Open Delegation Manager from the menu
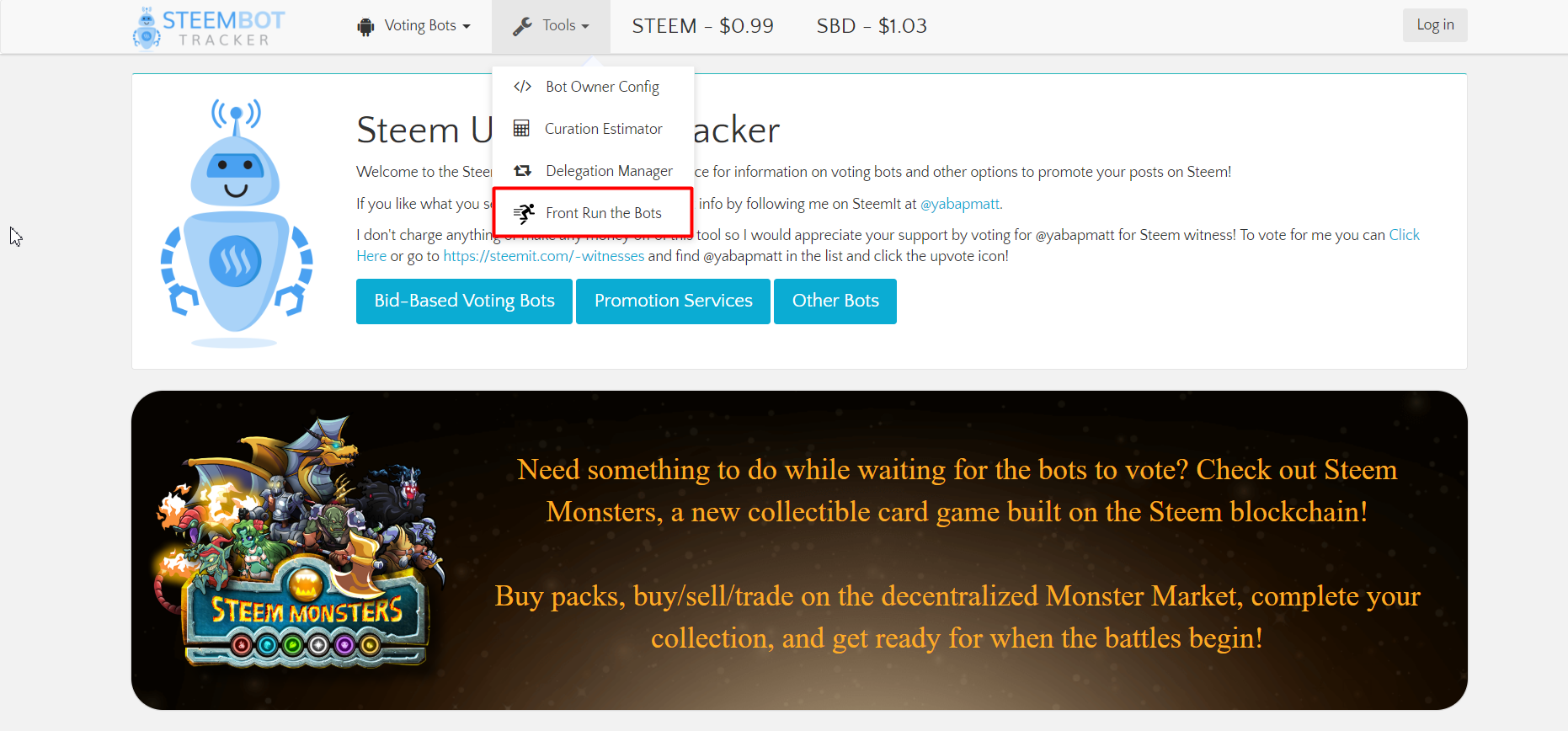Viewport: 1568px width, 731px height. (x=593, y=171)
